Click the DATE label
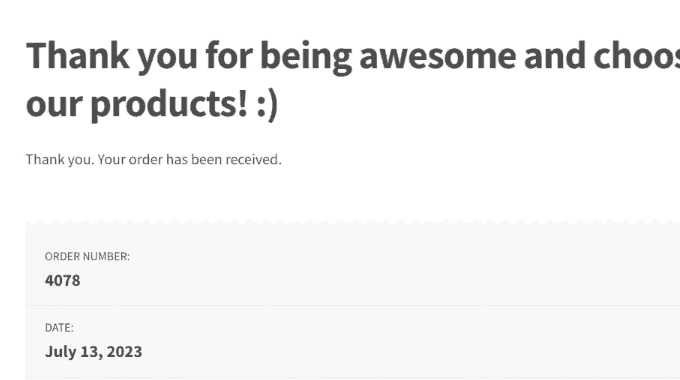This screenshot has height=380, width=680. tap(59, 328)
